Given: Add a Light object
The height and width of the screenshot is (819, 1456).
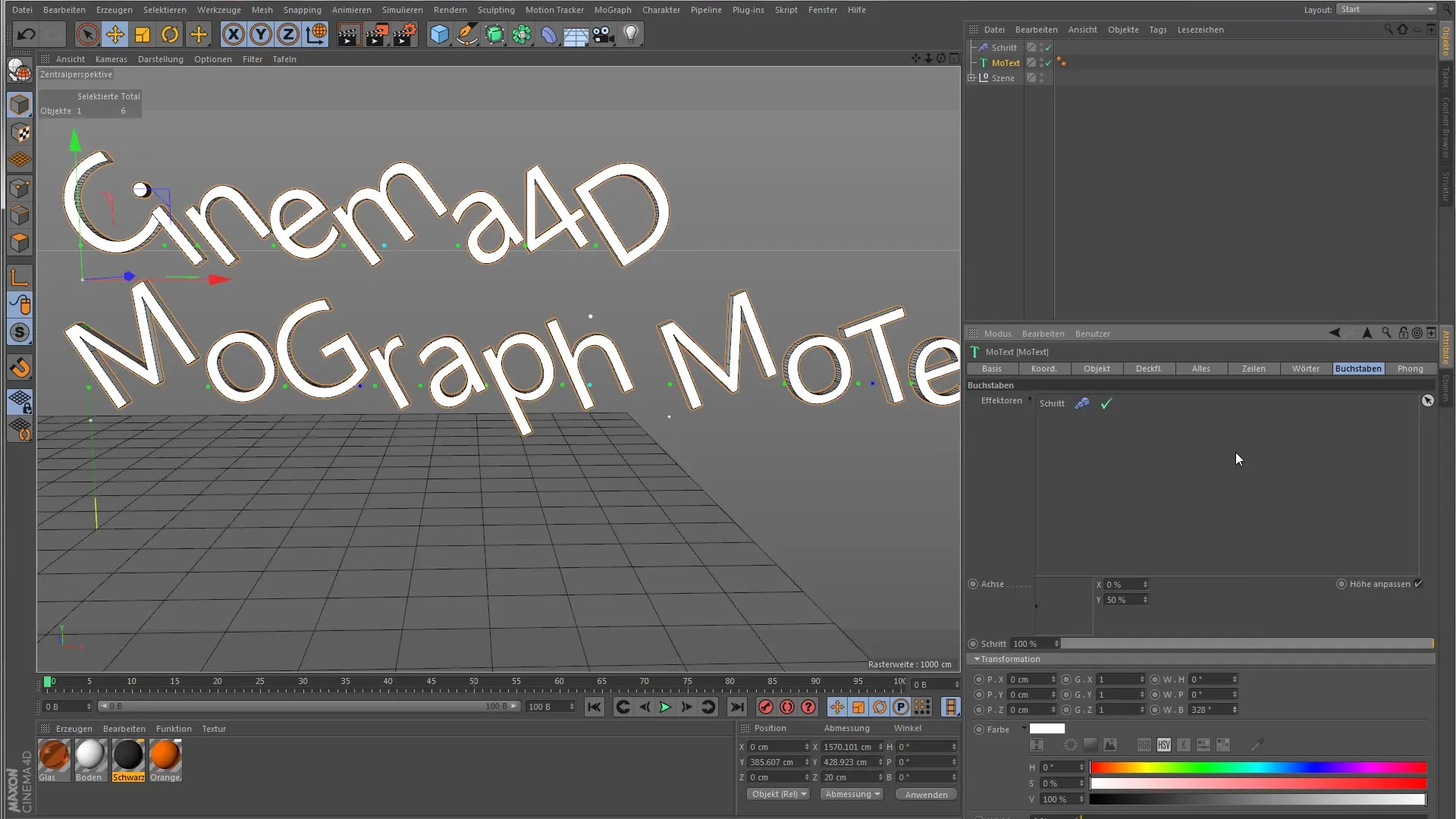Looking at the screenshot, I should [631, 34].
